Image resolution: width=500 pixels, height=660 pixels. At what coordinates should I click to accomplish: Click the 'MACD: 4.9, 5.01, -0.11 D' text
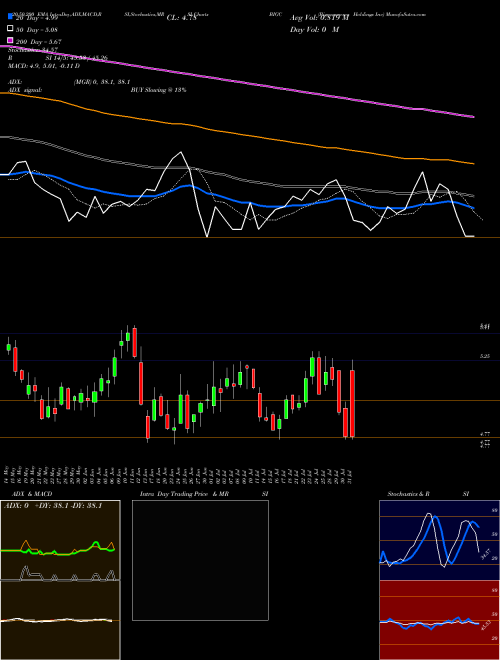44,66
